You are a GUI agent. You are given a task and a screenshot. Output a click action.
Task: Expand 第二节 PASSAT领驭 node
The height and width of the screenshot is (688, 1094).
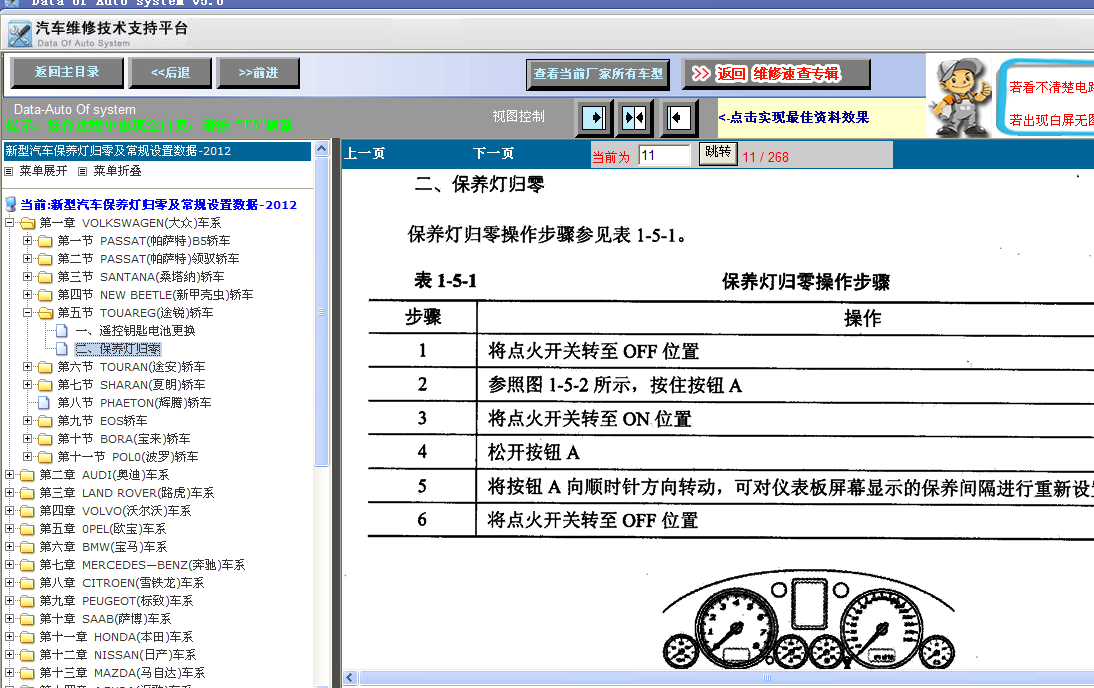pos(27,258)
